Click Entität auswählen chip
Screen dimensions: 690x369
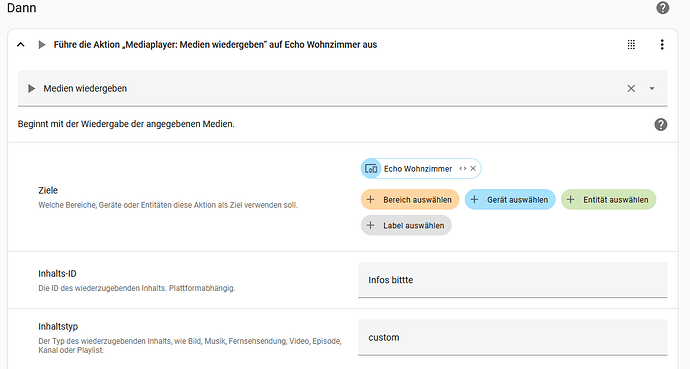coord(609,200)
